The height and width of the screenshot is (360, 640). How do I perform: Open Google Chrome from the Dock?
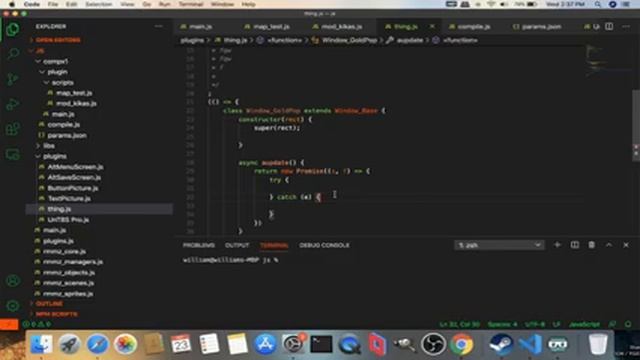pyautogui.click(x=461, y=344)
